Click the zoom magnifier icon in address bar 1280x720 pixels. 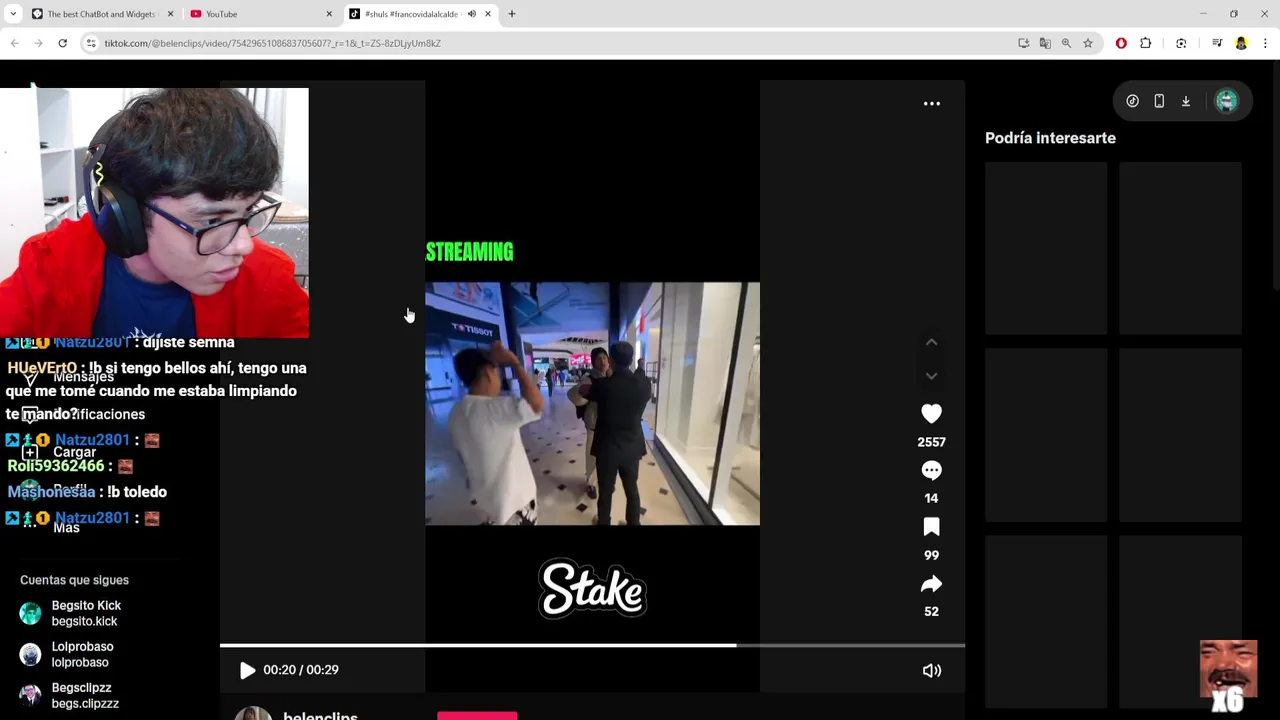pos(1066,43)
